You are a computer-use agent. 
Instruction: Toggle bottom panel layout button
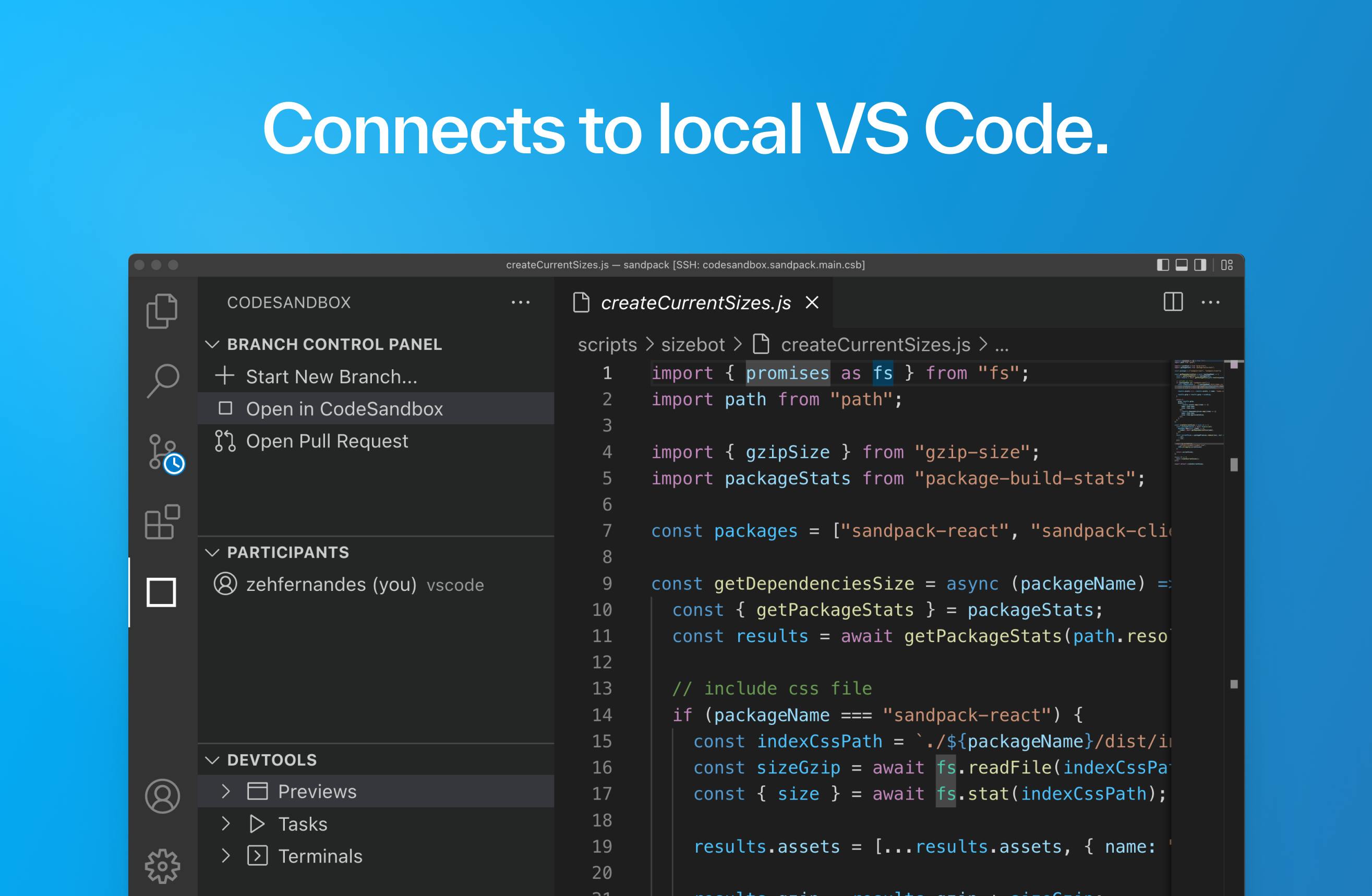1181,264
